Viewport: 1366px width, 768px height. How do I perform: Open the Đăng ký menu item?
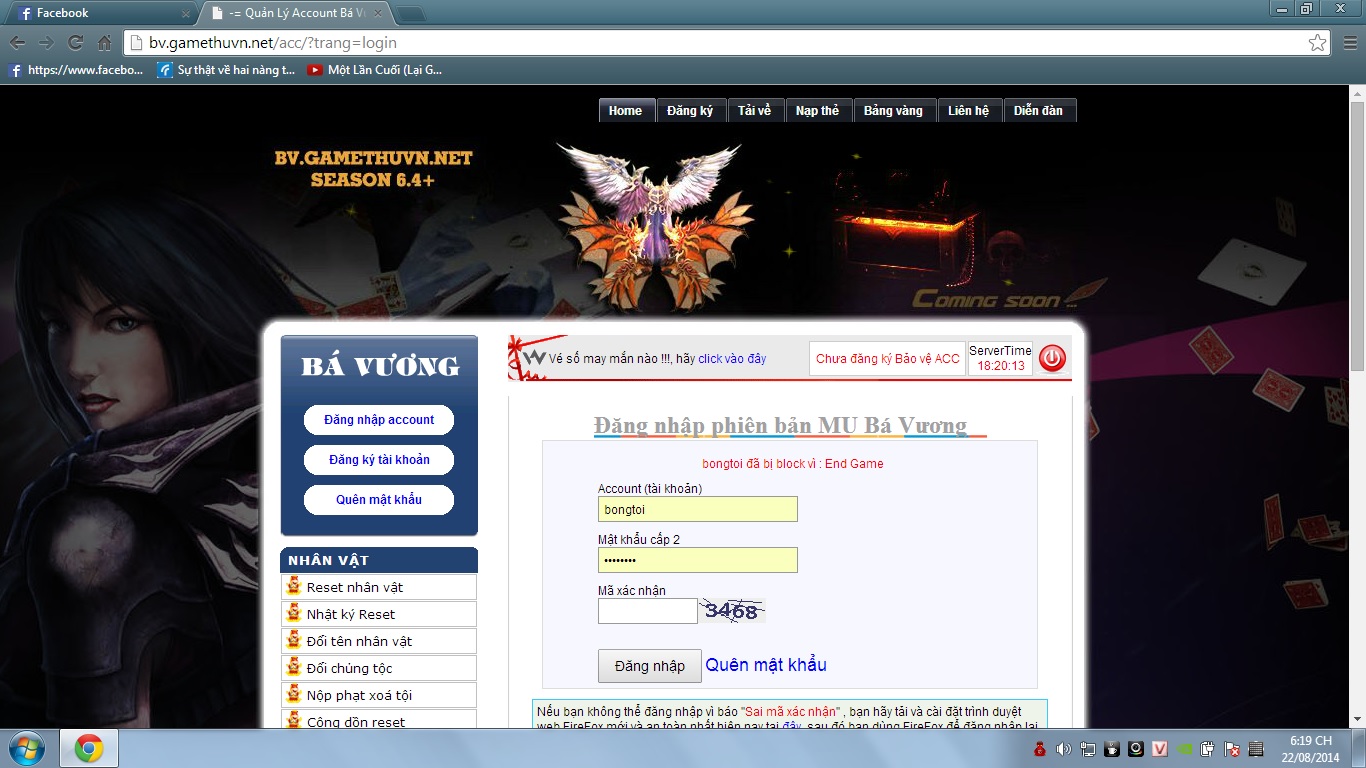[x=690, y=111]
